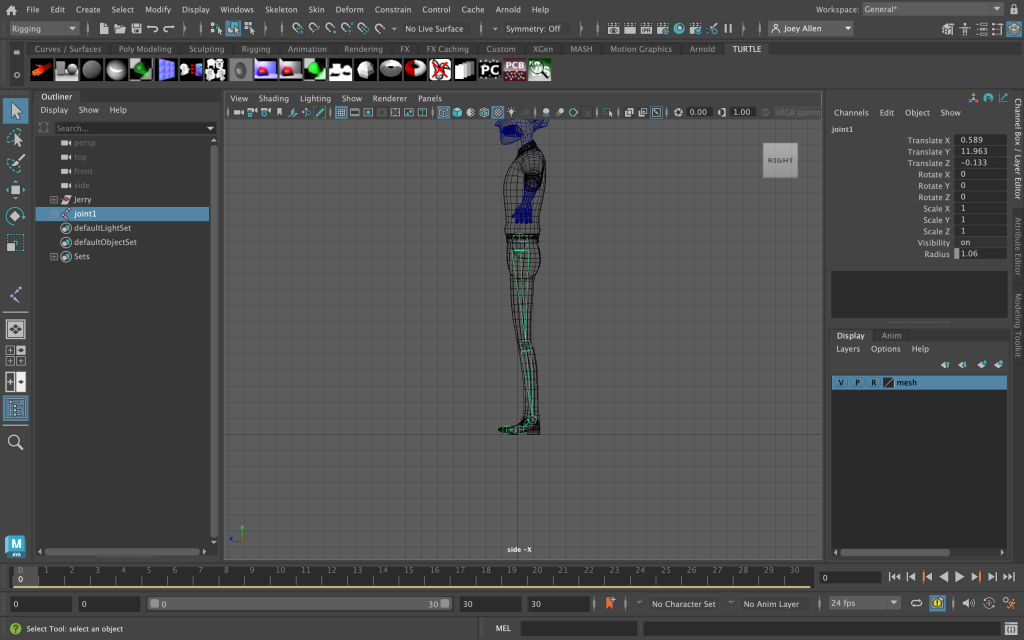Select the Lasso tool in toolbox

pyautogui.click(x=15, y=137)
